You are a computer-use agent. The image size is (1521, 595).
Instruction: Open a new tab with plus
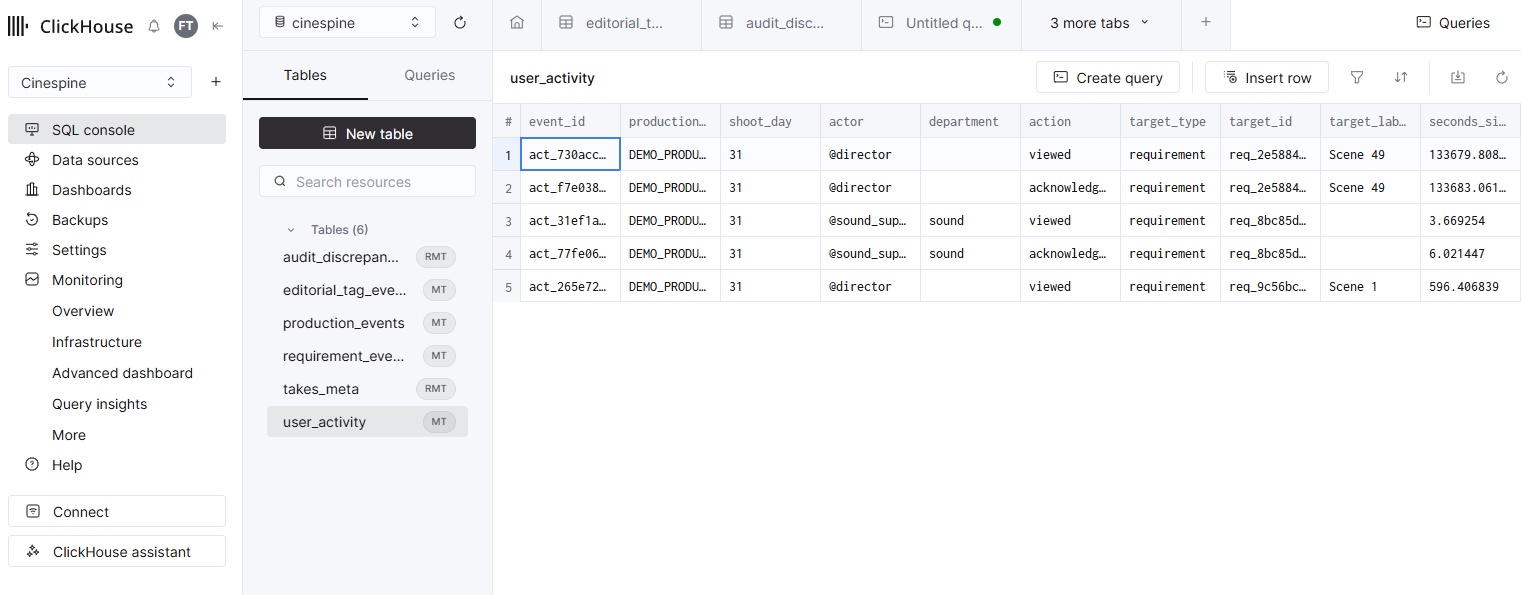pyautogui.click(x=1206, y=22)
